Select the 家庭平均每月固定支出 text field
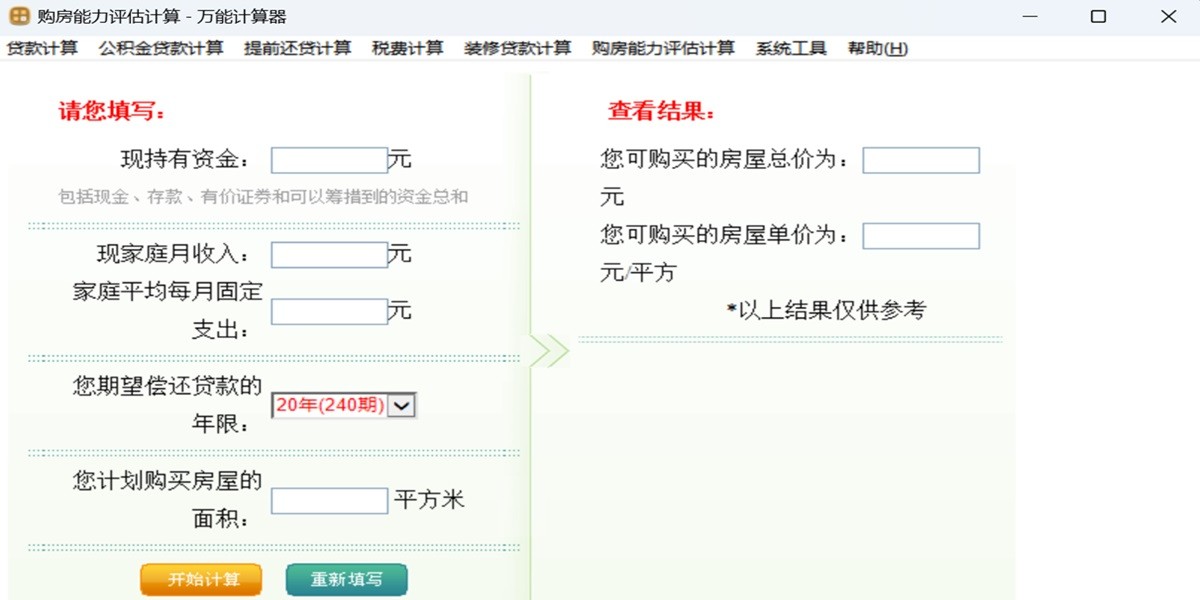Image resolution: width=1200 pixels, height=600 pixels. (x=329, y=312)
